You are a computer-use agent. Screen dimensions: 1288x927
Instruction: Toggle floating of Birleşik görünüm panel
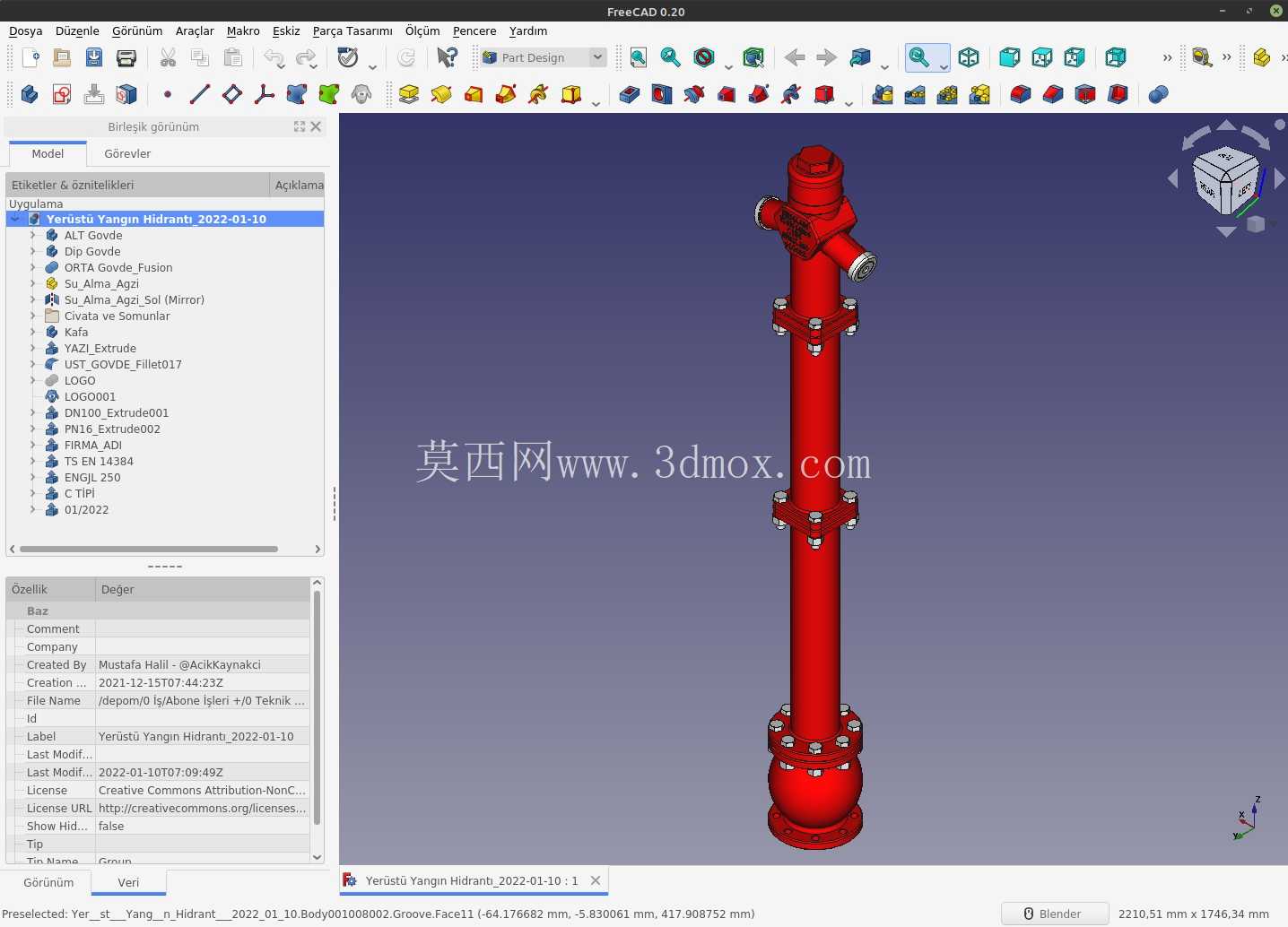300,126
